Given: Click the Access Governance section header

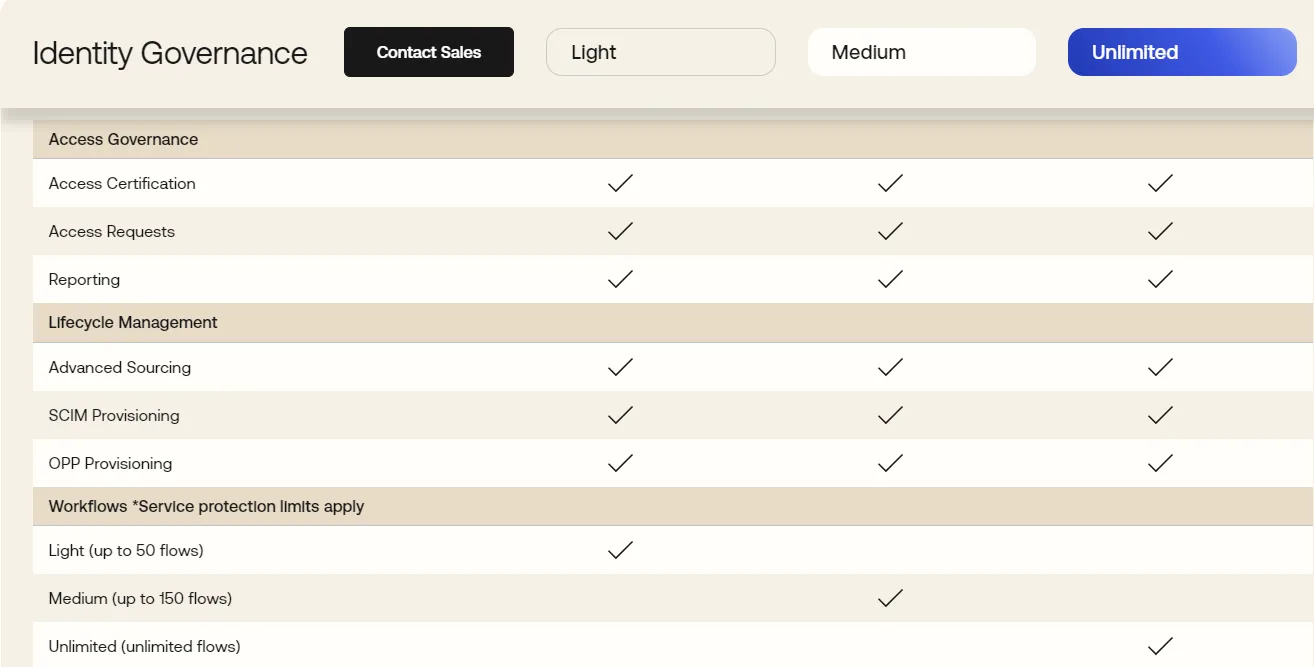Looking at the screenshot, I should click(123, 139).
